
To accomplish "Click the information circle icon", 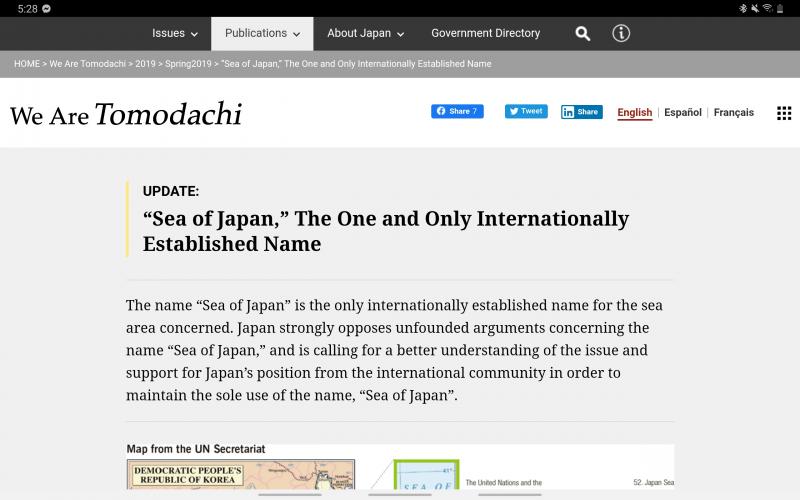I will pyautogui.click(x=621, y=33).
